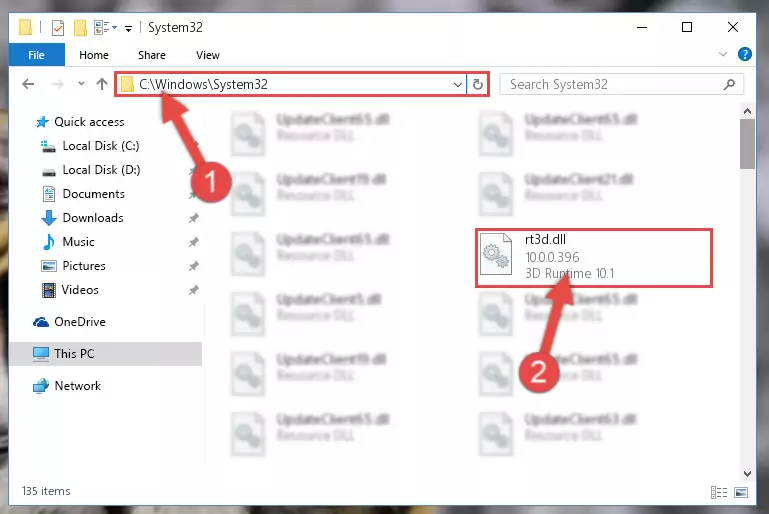Refresh the System32 folder
This screenshot has width=769, height=514.
point(478,84)
